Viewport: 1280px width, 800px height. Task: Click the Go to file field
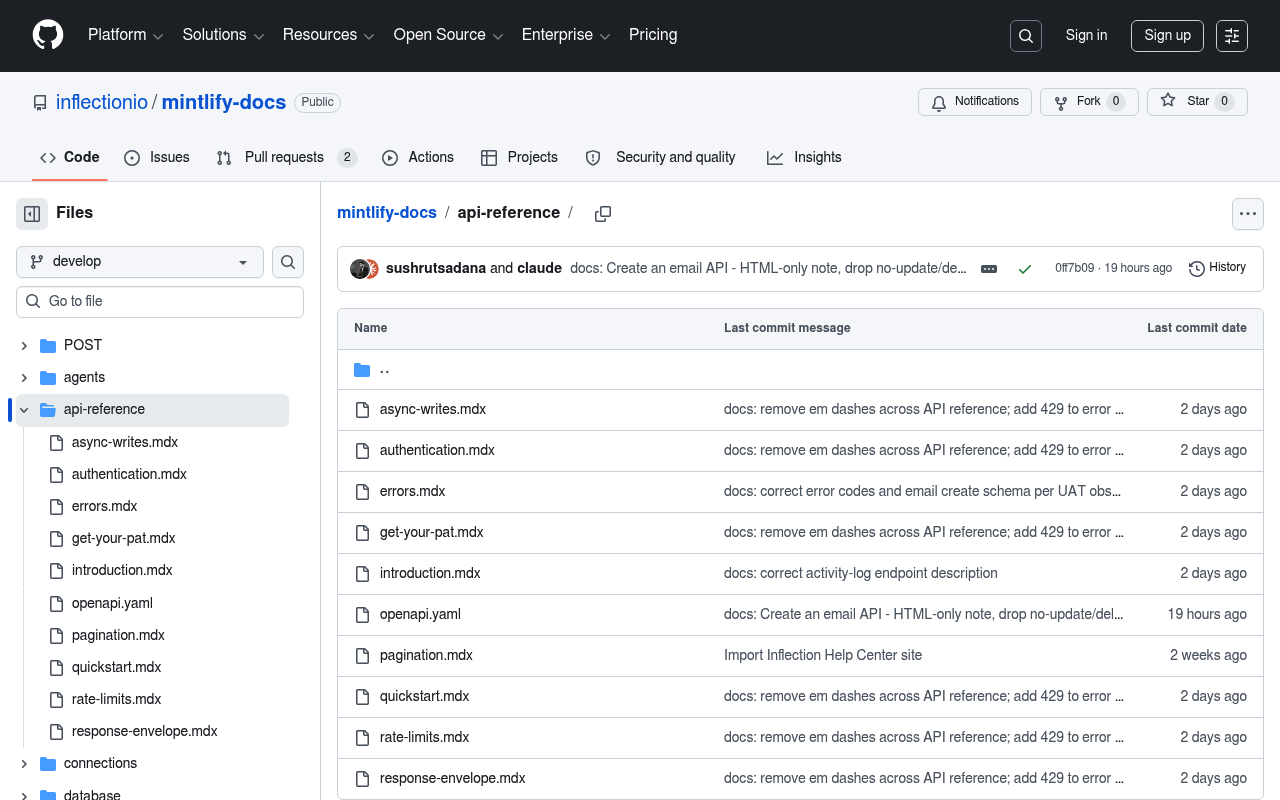coord(160,302)
